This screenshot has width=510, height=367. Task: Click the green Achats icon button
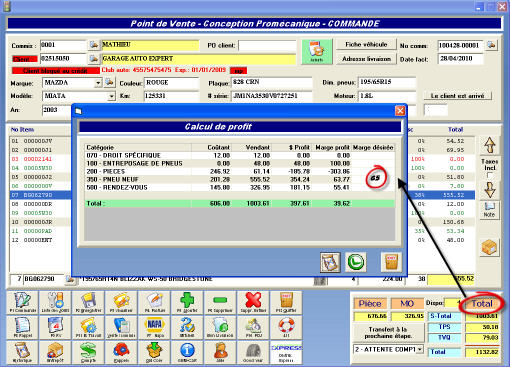click(317, 52)
